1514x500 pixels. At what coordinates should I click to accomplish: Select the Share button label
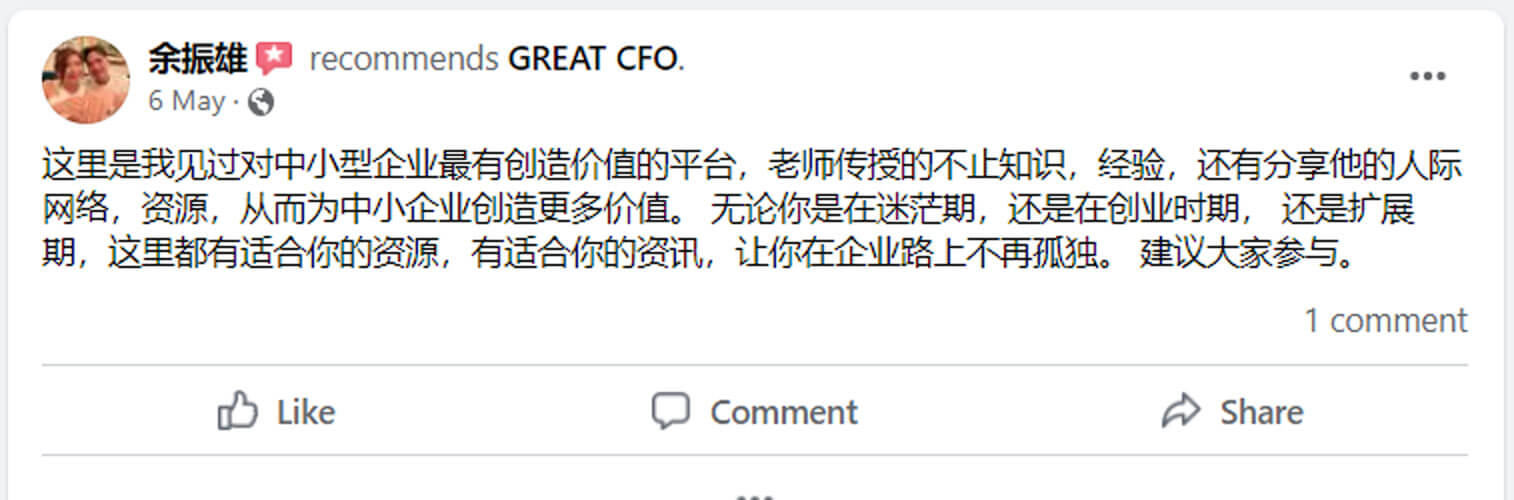[1261, 412]
